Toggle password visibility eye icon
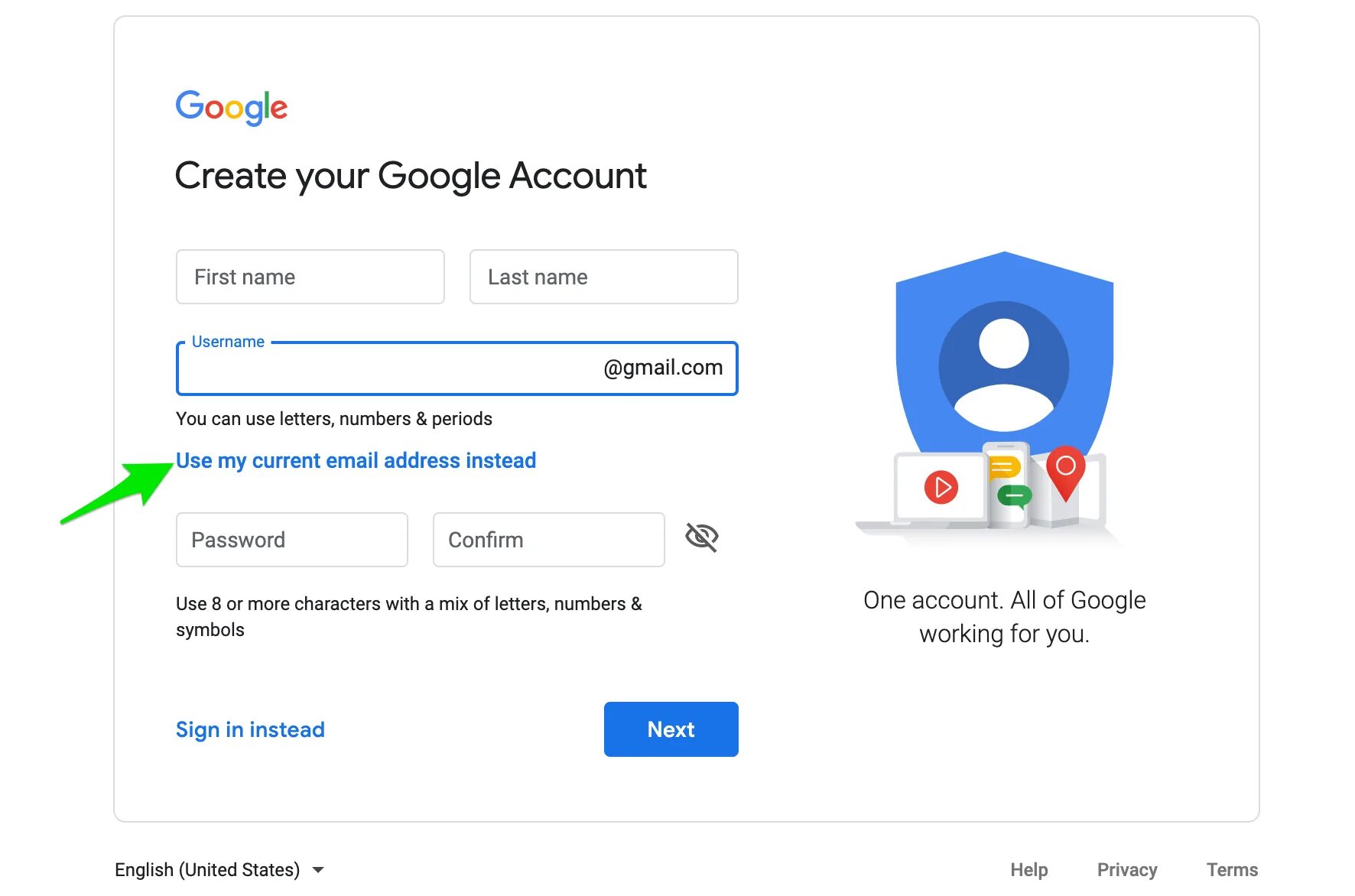The image size is (1355, 896). tap(702, 537)
